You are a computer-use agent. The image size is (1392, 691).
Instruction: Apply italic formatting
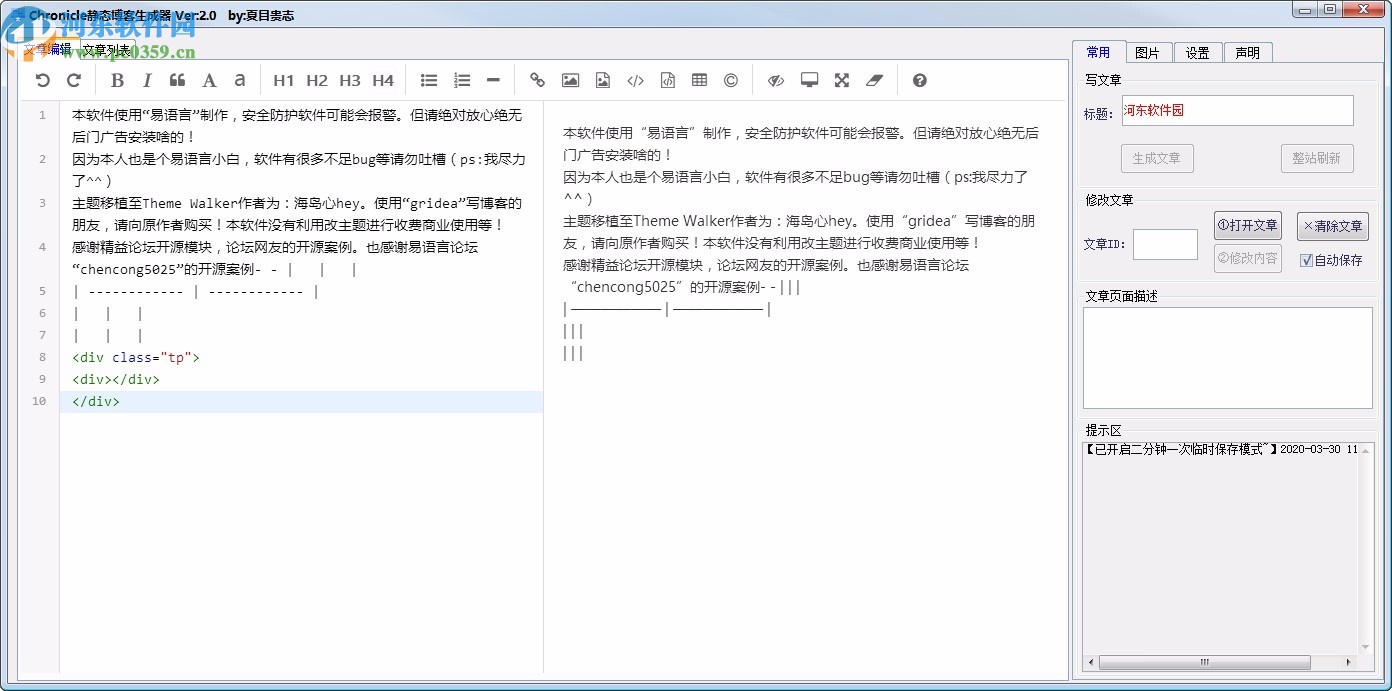click(147, 80)
